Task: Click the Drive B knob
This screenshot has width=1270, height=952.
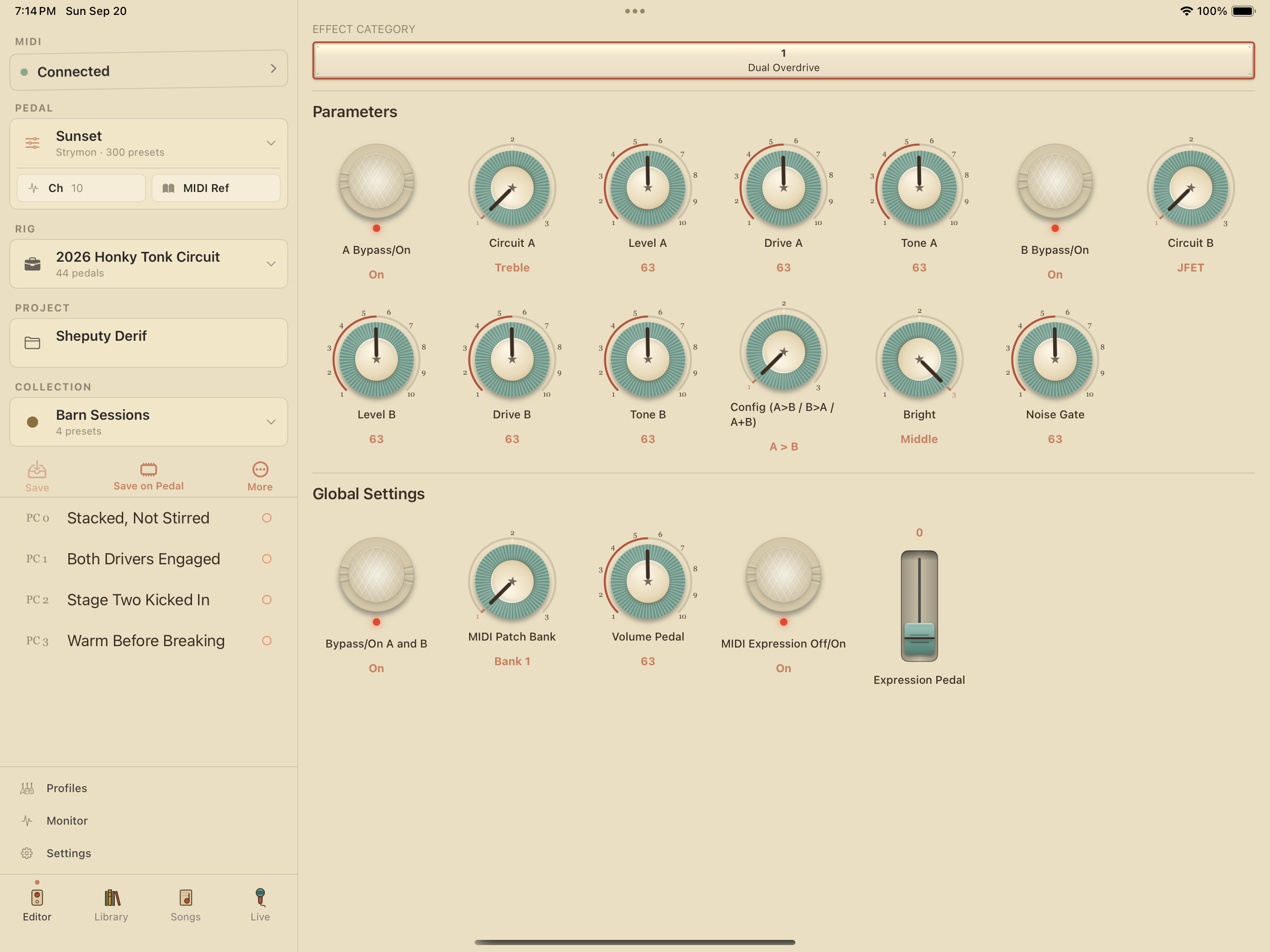Action: 512,359
